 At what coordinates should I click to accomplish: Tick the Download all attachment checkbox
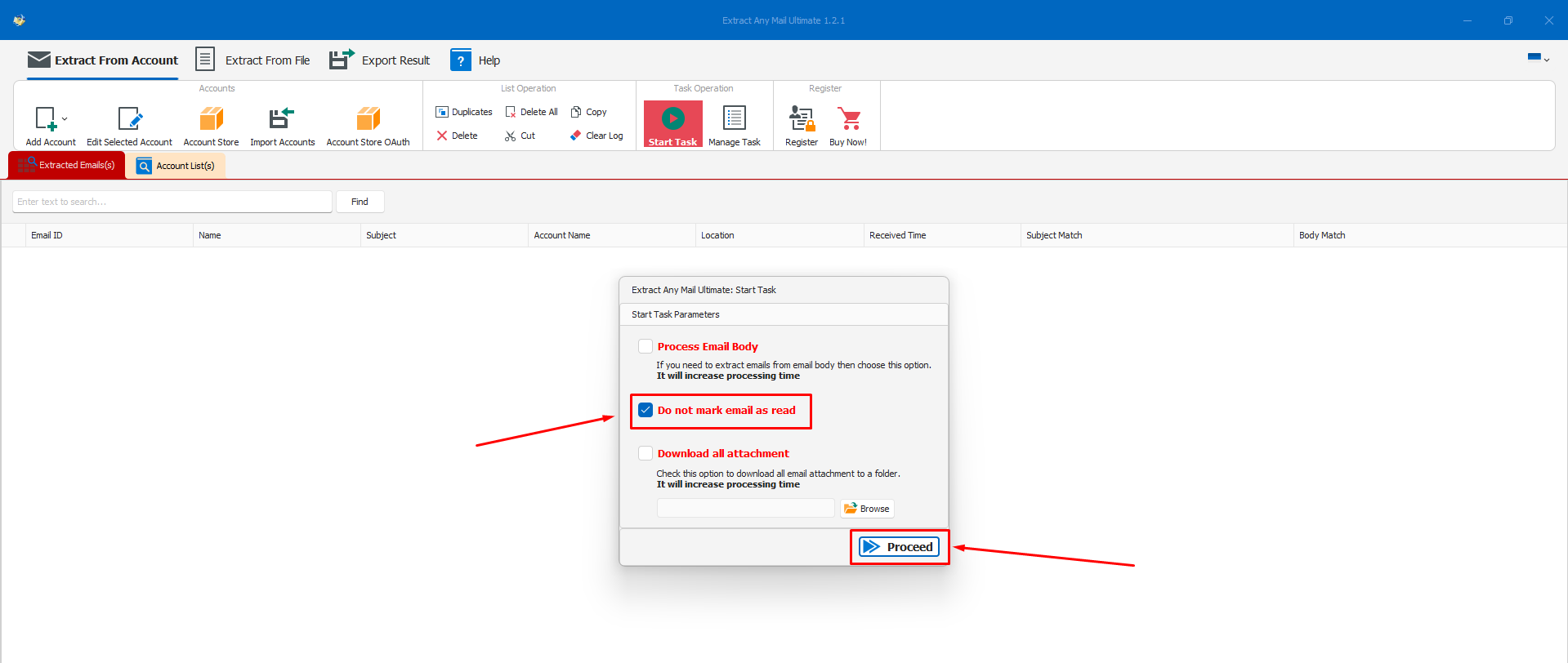(646, 453)
